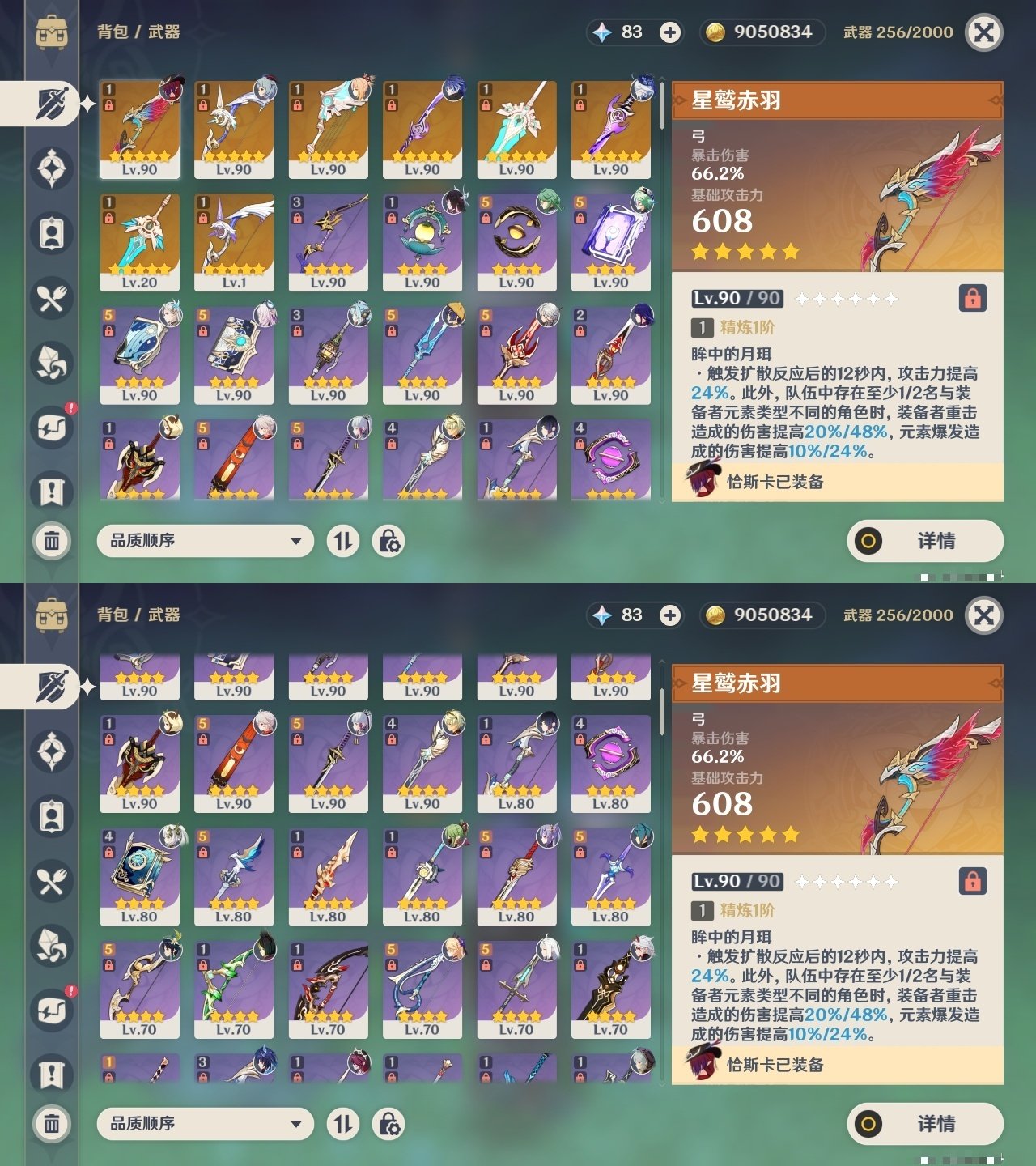This screenshot has width=1036, height=1166.
Task: Expand 星鹫赤羽 title bar arrow in lower panel
Action: pyautogui.click(x=996, y=683)
